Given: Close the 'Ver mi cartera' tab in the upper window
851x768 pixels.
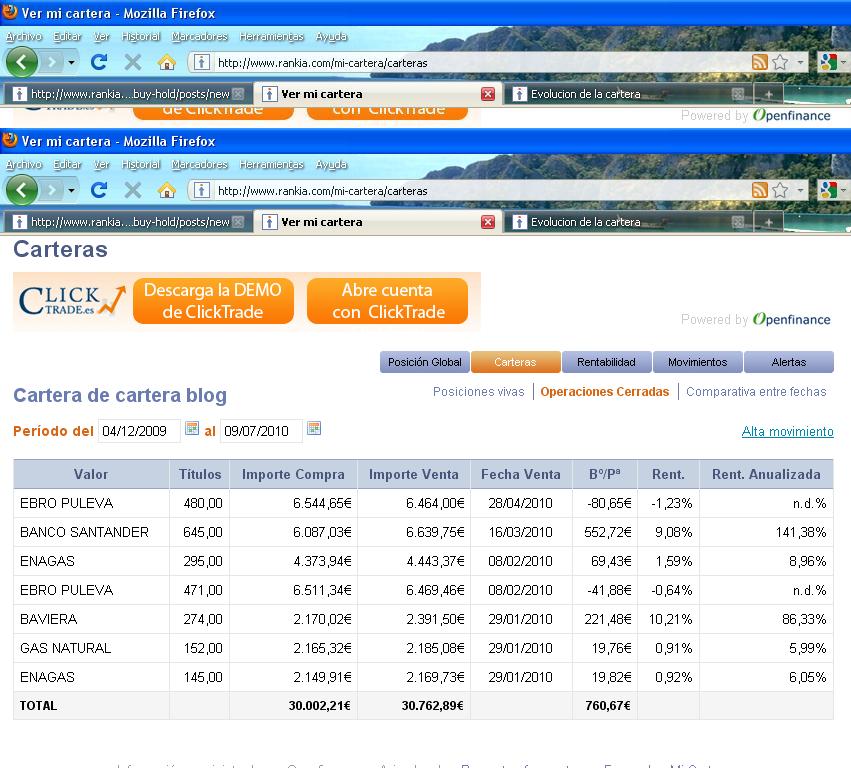Looking at the screenshot, I should tap(488, 94).
